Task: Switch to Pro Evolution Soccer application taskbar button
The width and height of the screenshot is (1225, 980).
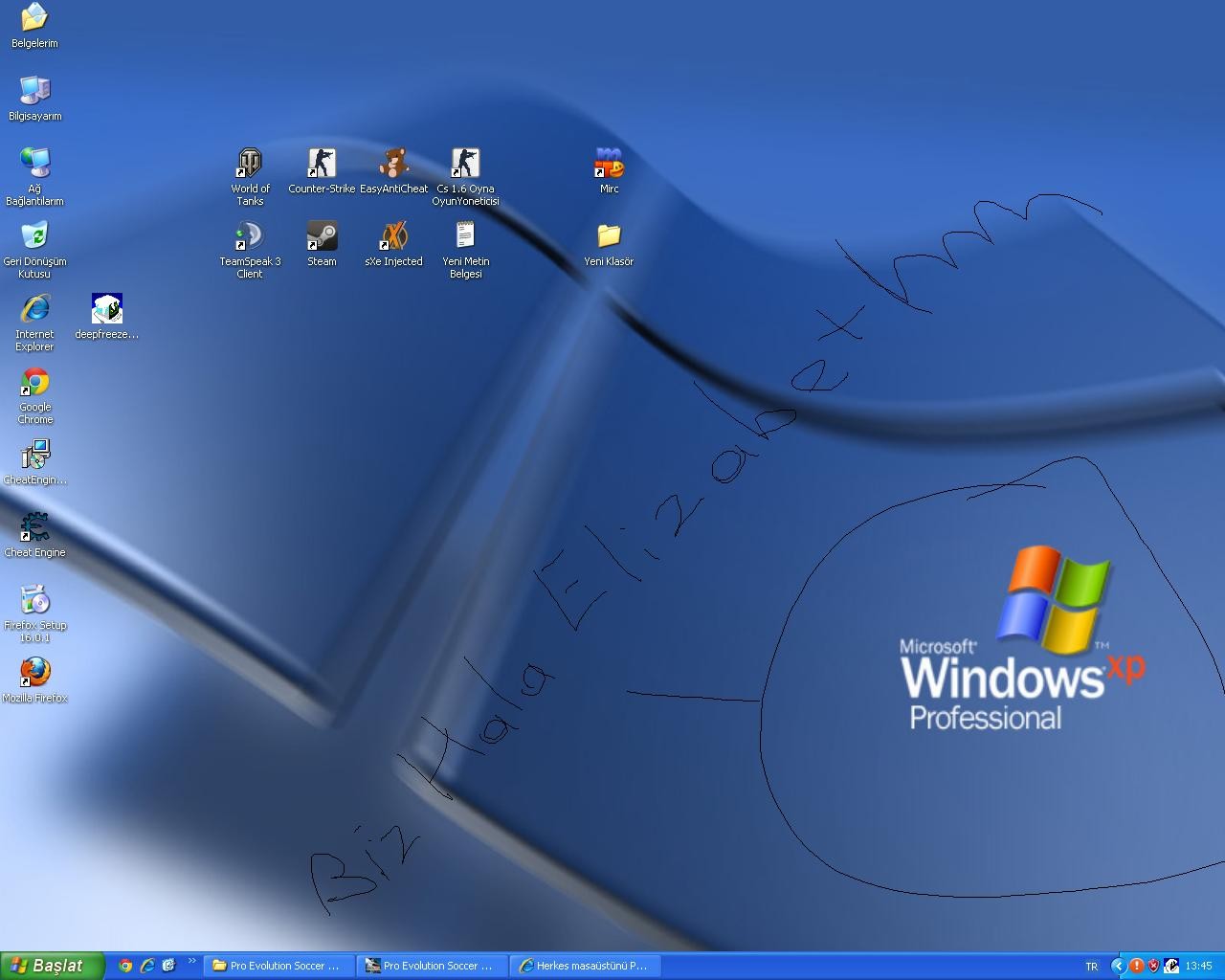Action: [432, 966]
